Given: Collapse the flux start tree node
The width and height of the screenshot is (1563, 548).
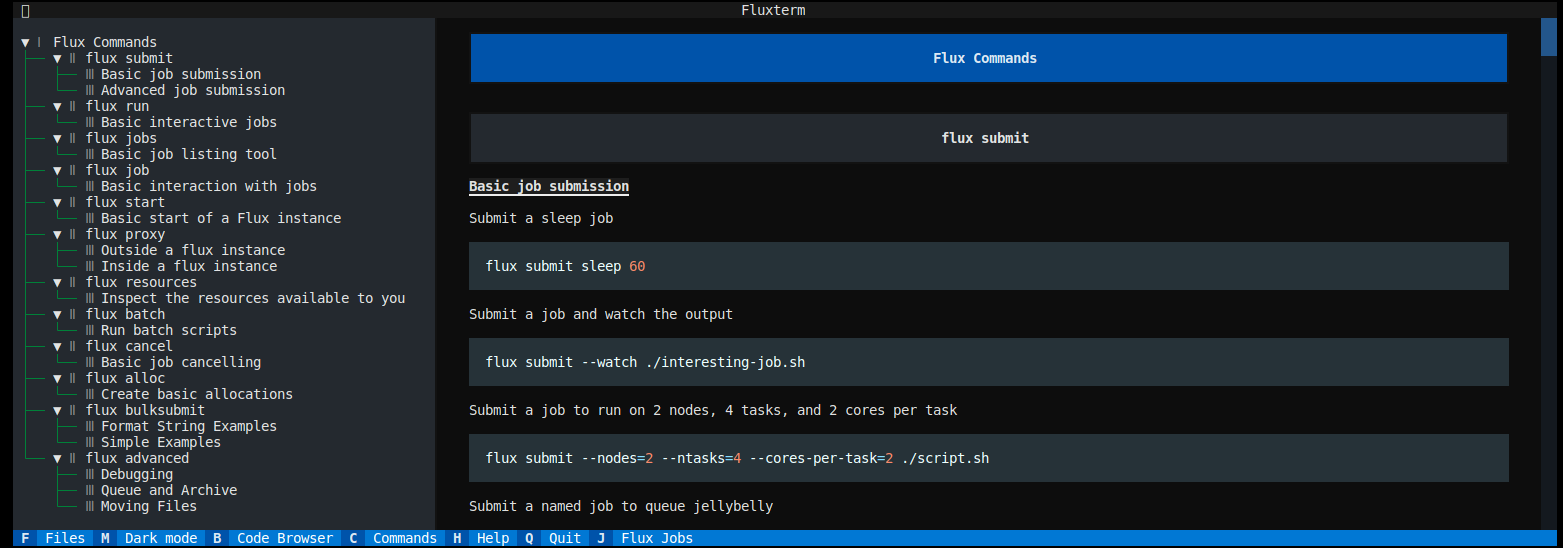Looking at the screenshot, I should 57,202.
